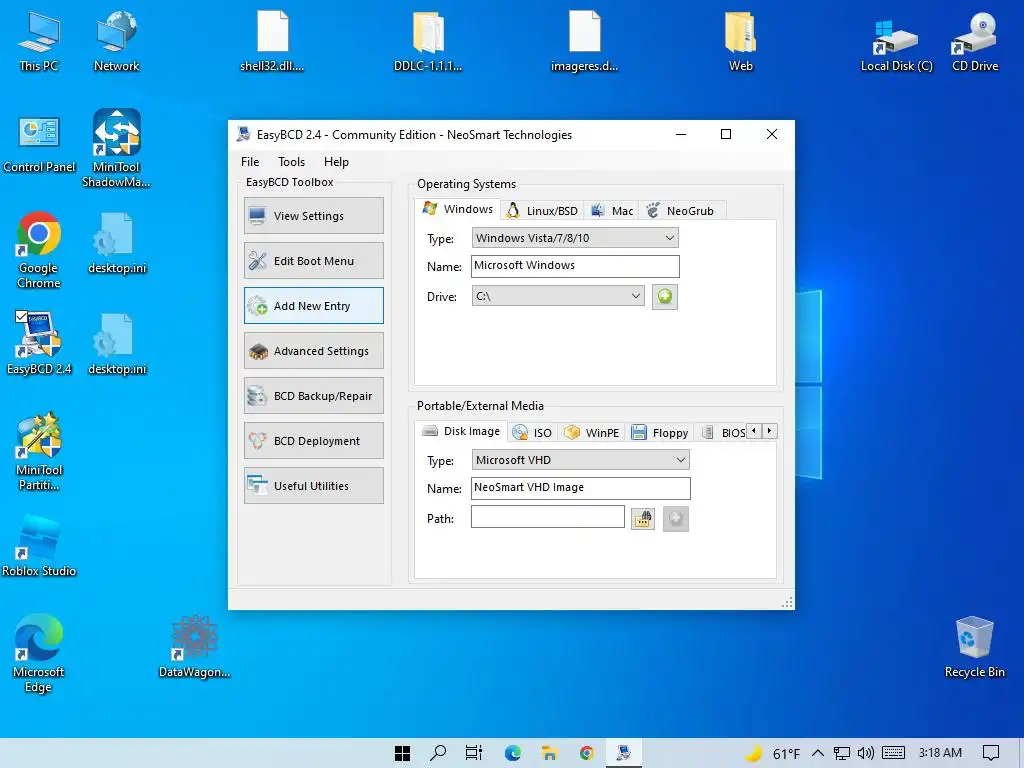Viewport: 1024px width, 768px height.
Task: Click the EasyBCD taskbar icon
Action: point(624,753)
